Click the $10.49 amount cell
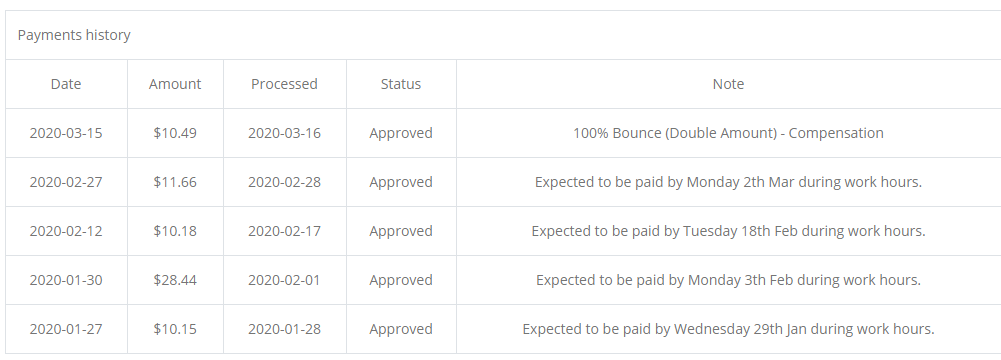The width and height of the screenshot is (1001, 360). click(x=175, y=133)
